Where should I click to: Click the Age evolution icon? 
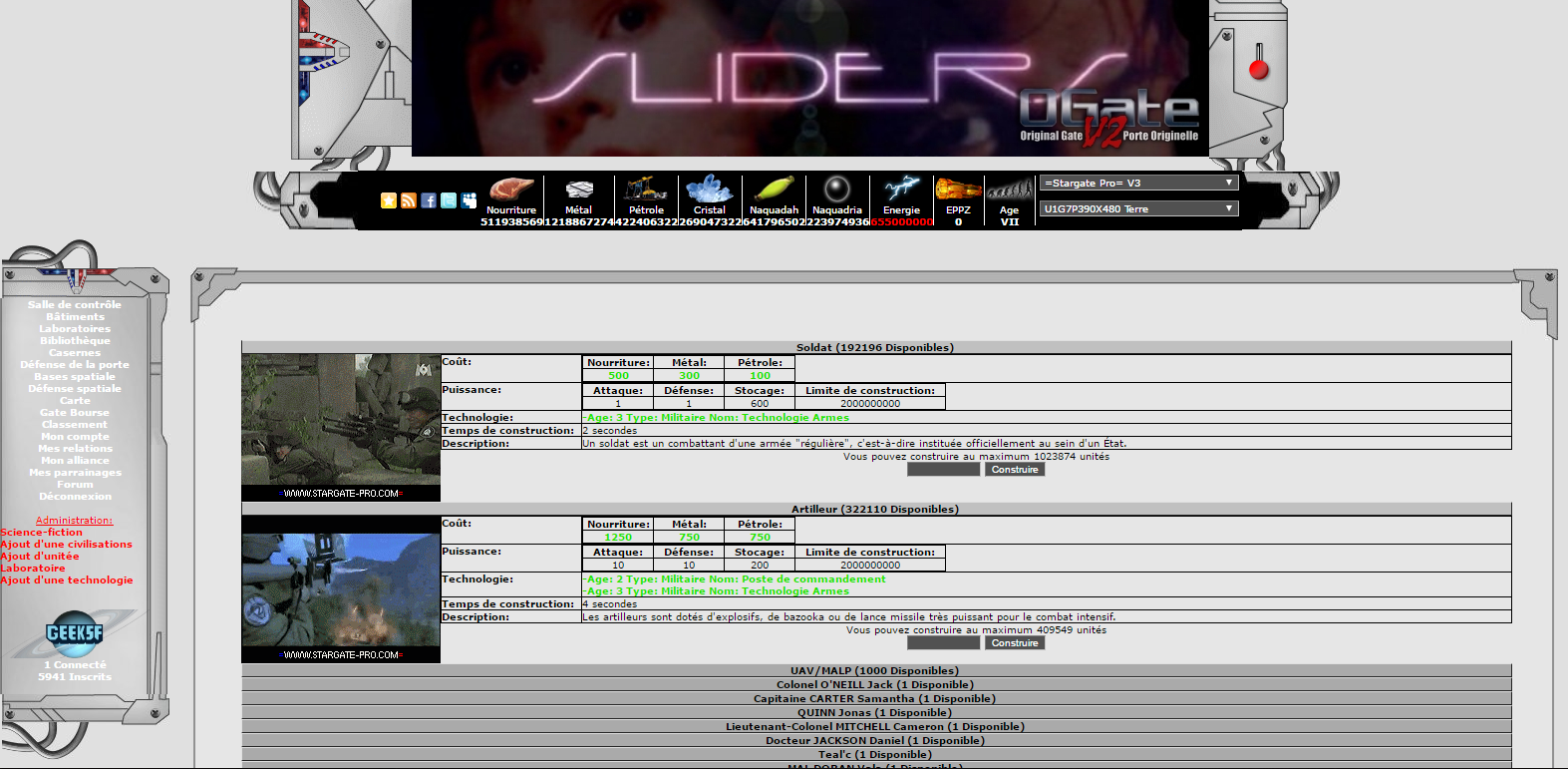(1010, 189)
